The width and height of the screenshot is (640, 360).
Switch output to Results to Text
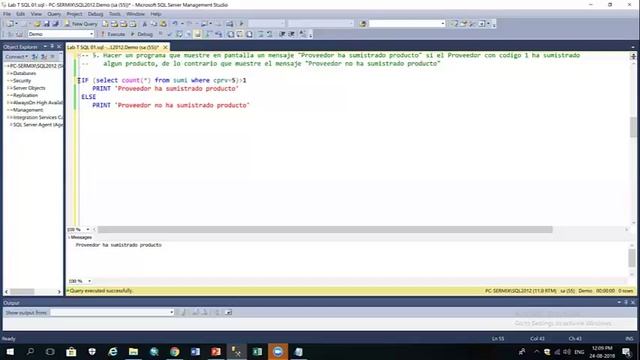point(231,34)
